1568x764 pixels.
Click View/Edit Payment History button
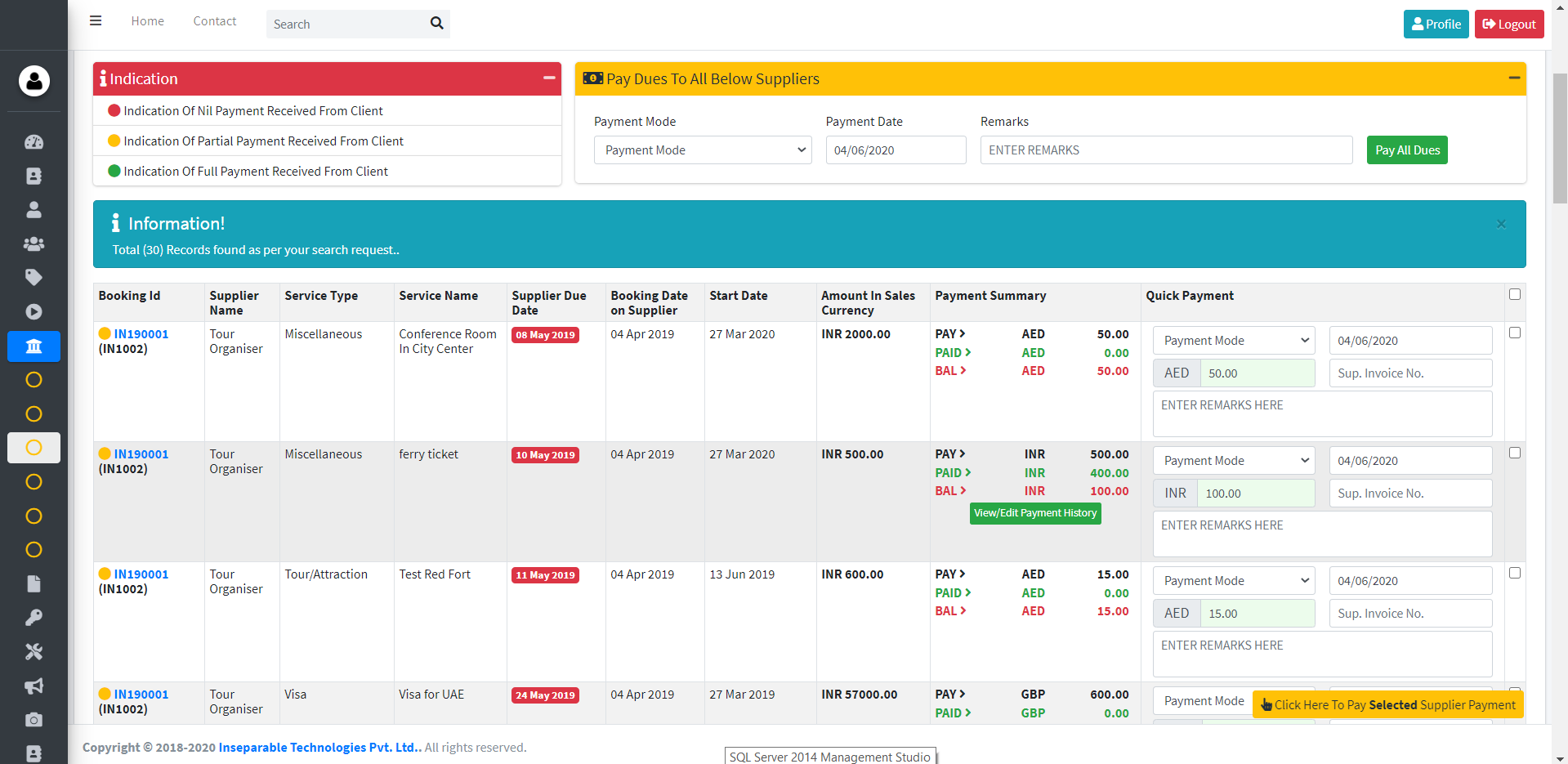tap(1035, 513)
